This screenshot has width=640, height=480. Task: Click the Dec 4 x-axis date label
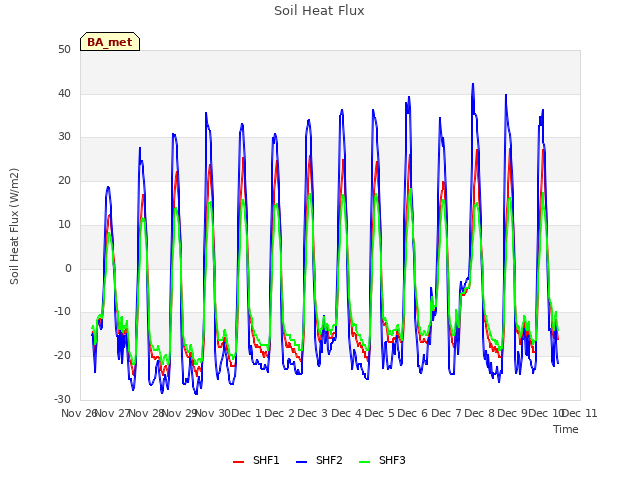pos(346,413)
